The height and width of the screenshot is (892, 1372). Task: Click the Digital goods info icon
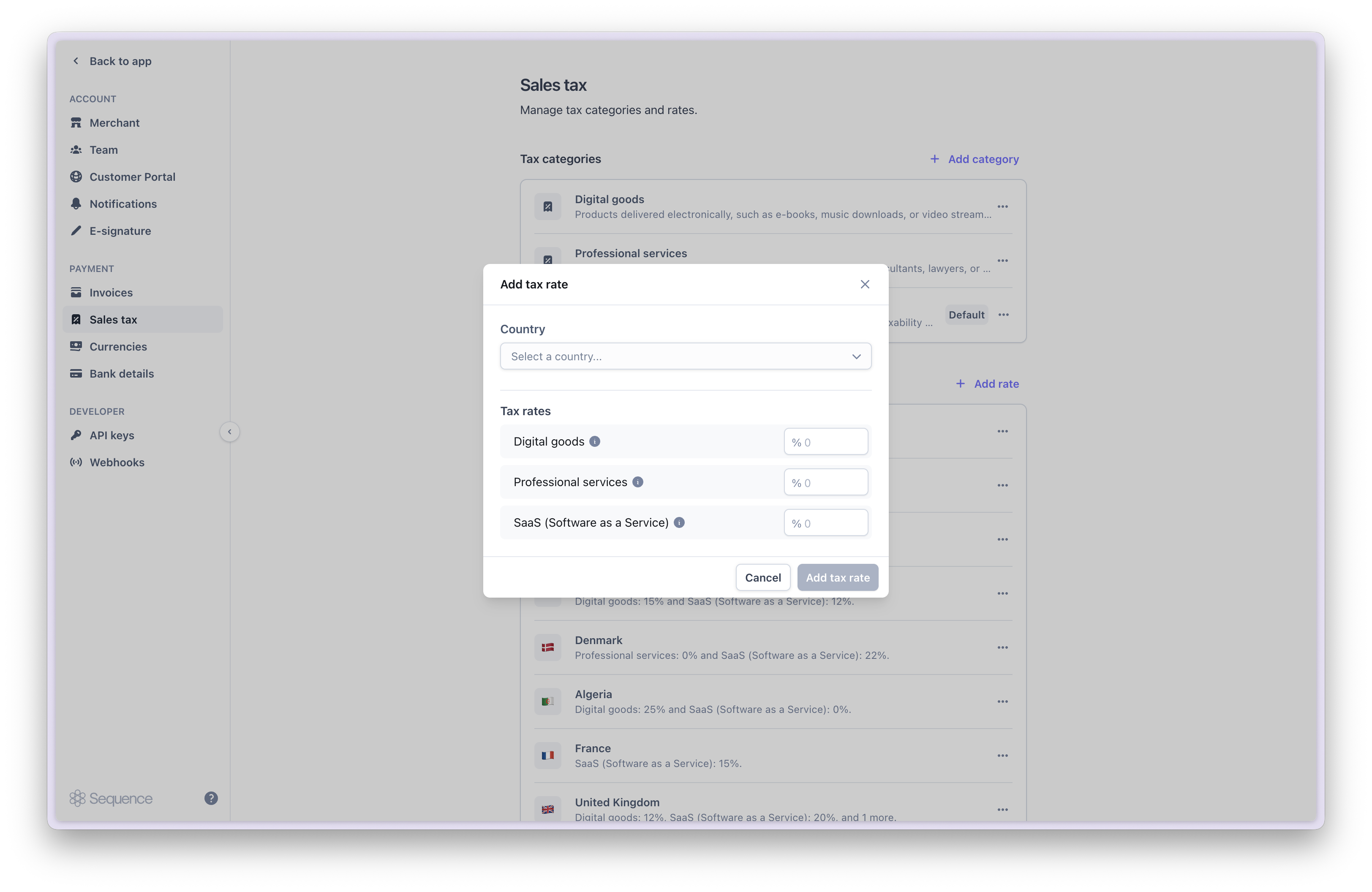(x=594, y=441)
